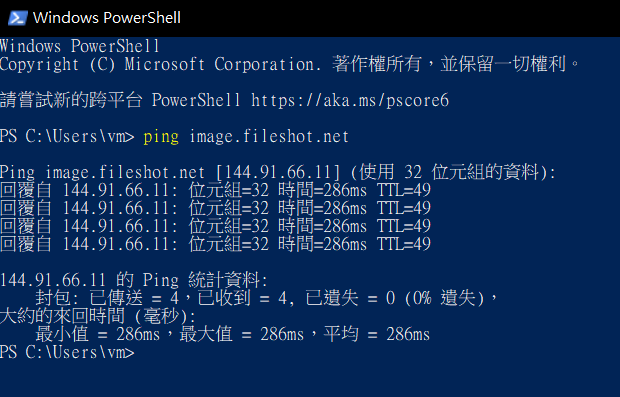The width and height of the screenshot is (620, 397).
Task: Click the 平均 = 286ms average value
Action: [376, 334]
